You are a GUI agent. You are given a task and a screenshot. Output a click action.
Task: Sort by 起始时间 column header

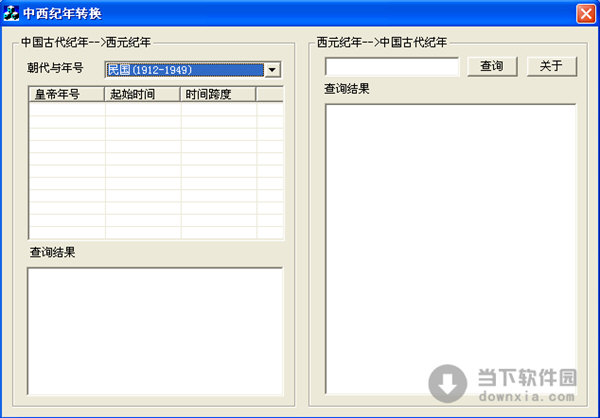coord(142,94)
